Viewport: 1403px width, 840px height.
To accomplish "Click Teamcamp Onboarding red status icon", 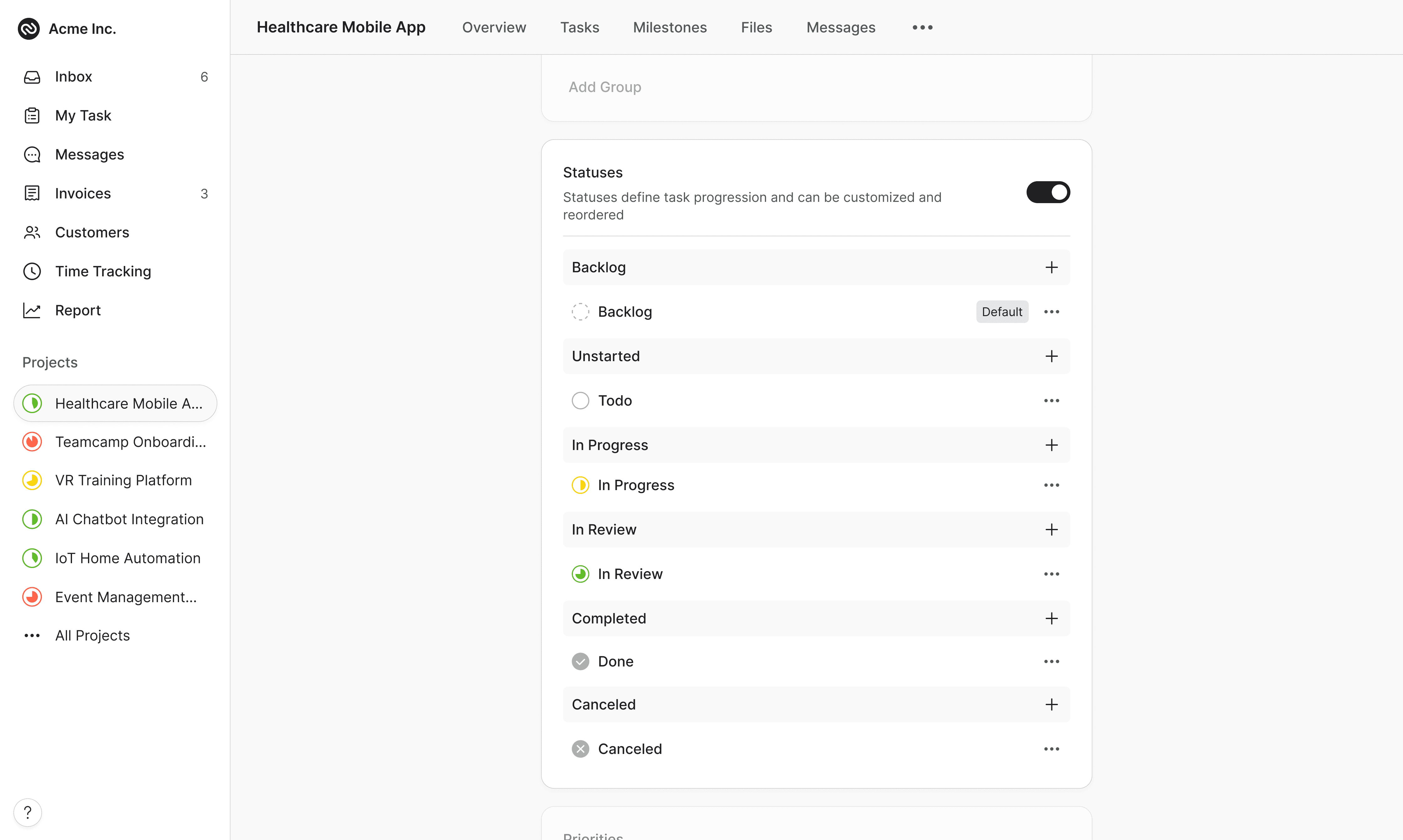I will (32, 442).
